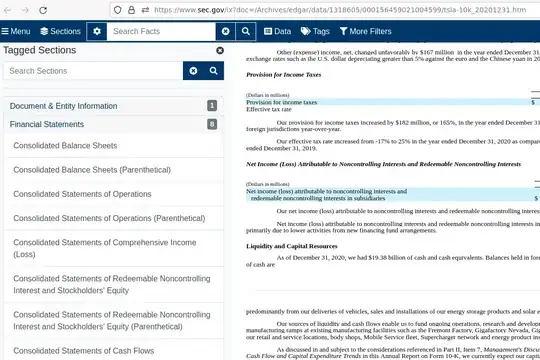540x360 pixels.
Task: Open search settings gear icon
Action: [97, 31]
